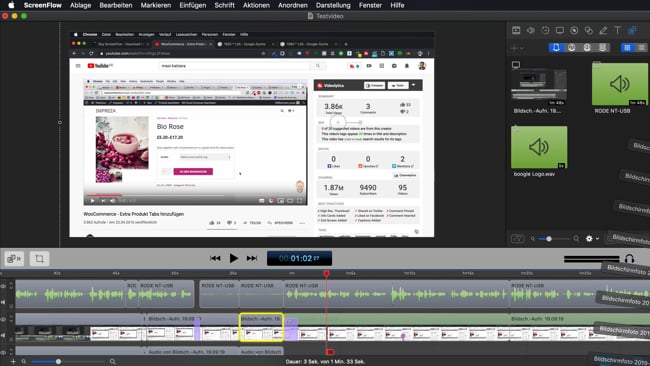
Task: Open media library gear options dropdown
Action: tap(592, 239)
